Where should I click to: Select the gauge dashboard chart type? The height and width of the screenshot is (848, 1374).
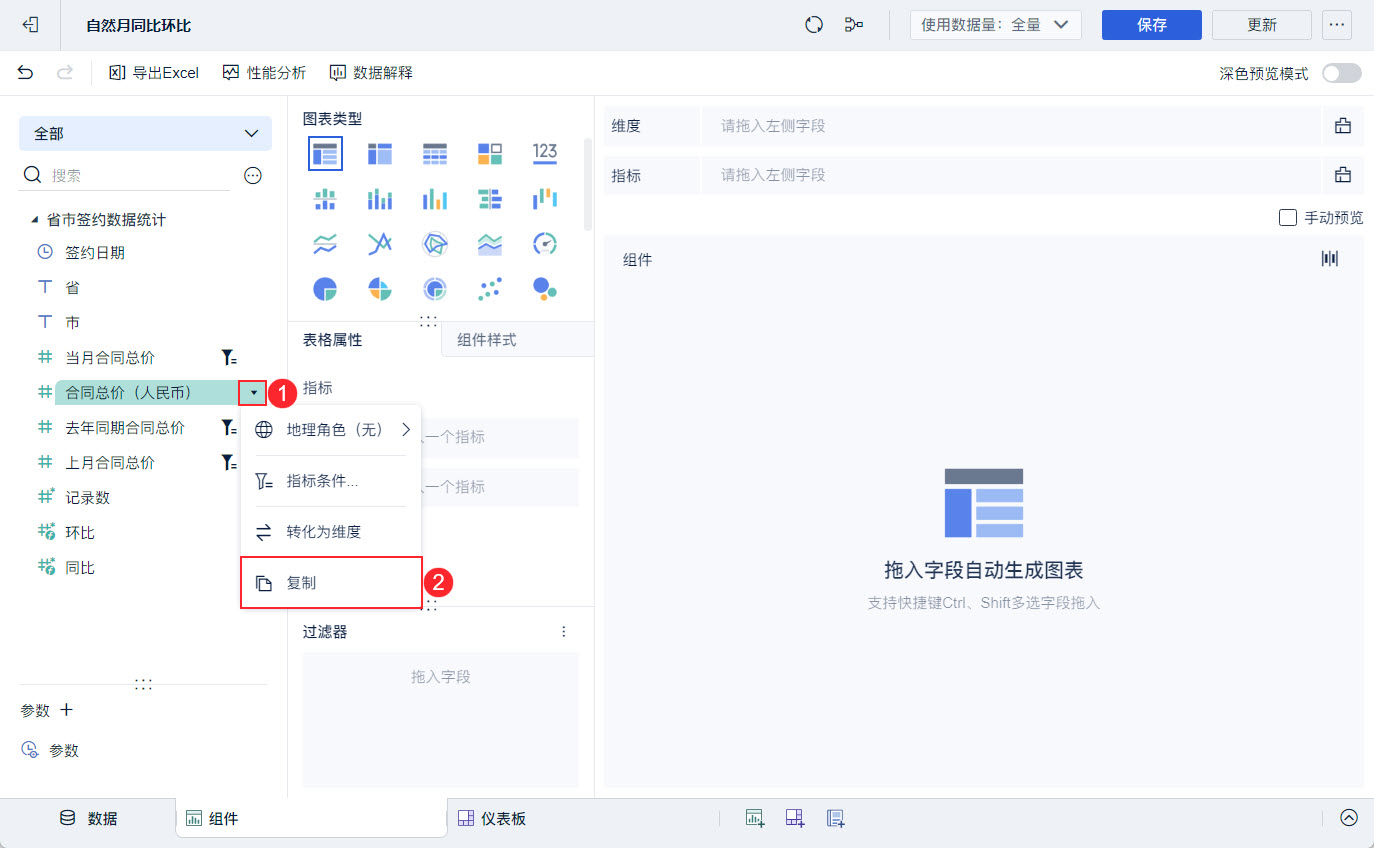coord(545,244)
